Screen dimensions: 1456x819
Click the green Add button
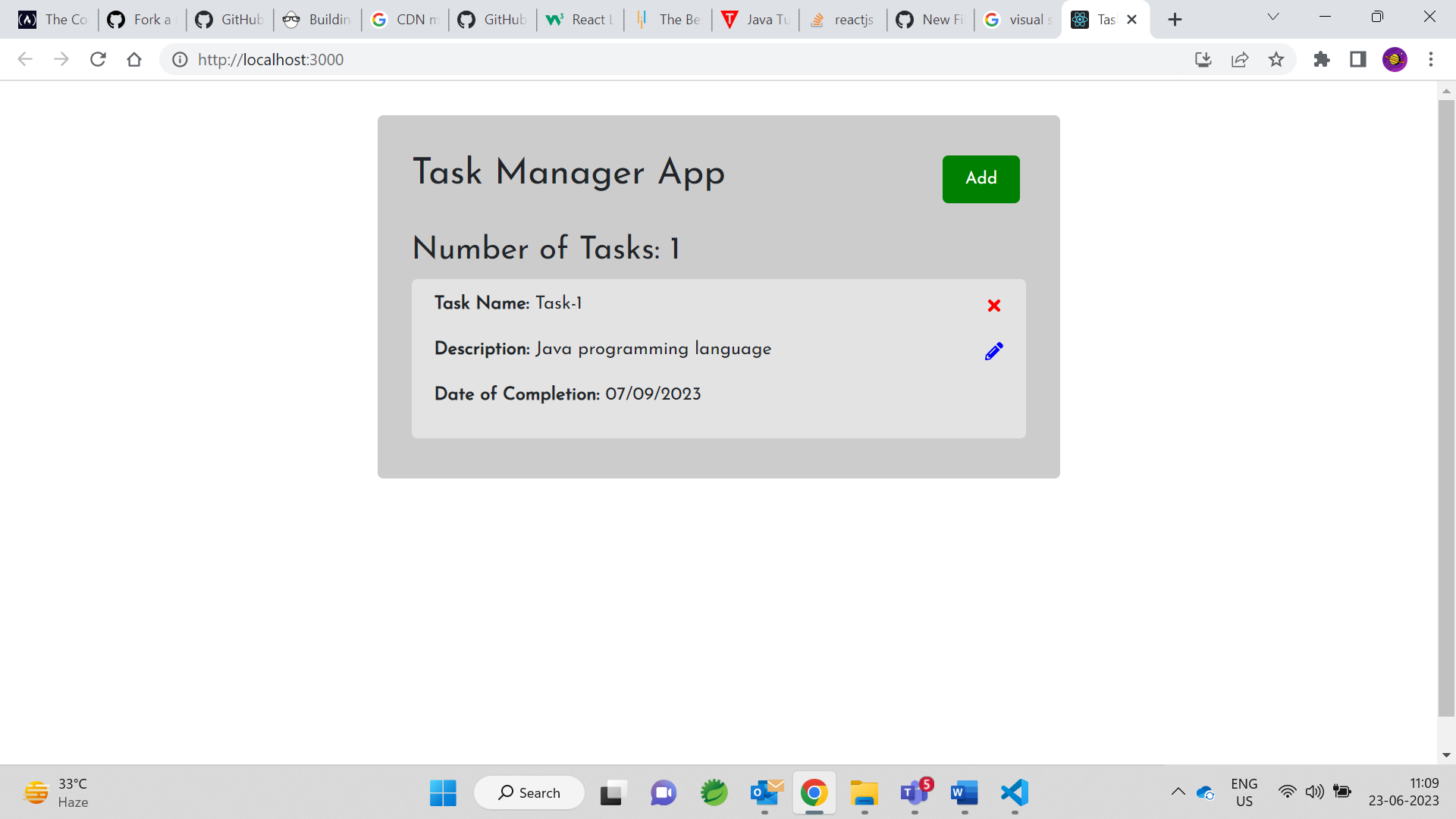[x=981, y=179]
